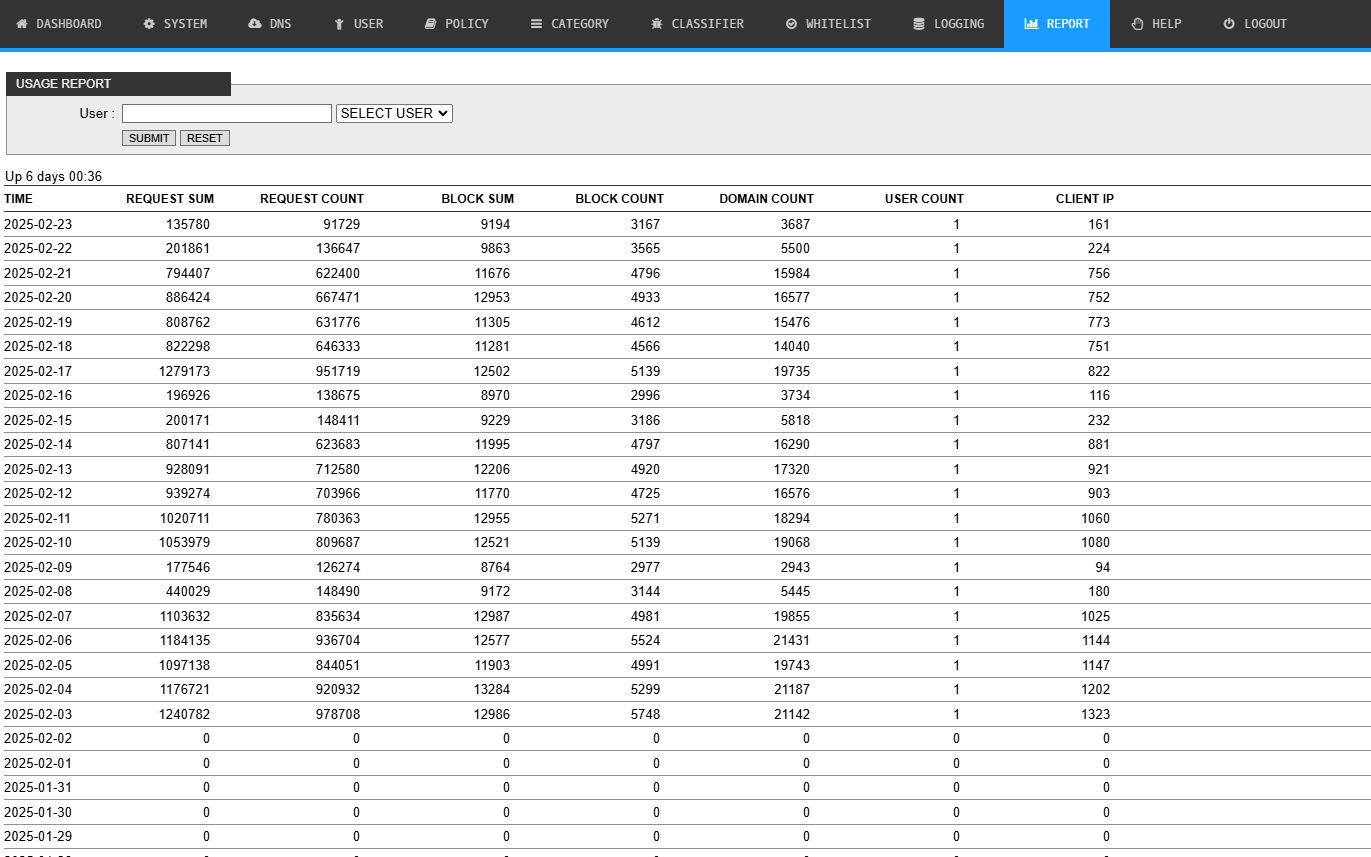Click the date 2025-02-03
The width and height of the screenshot is (1371, 857).
(38, 715)
